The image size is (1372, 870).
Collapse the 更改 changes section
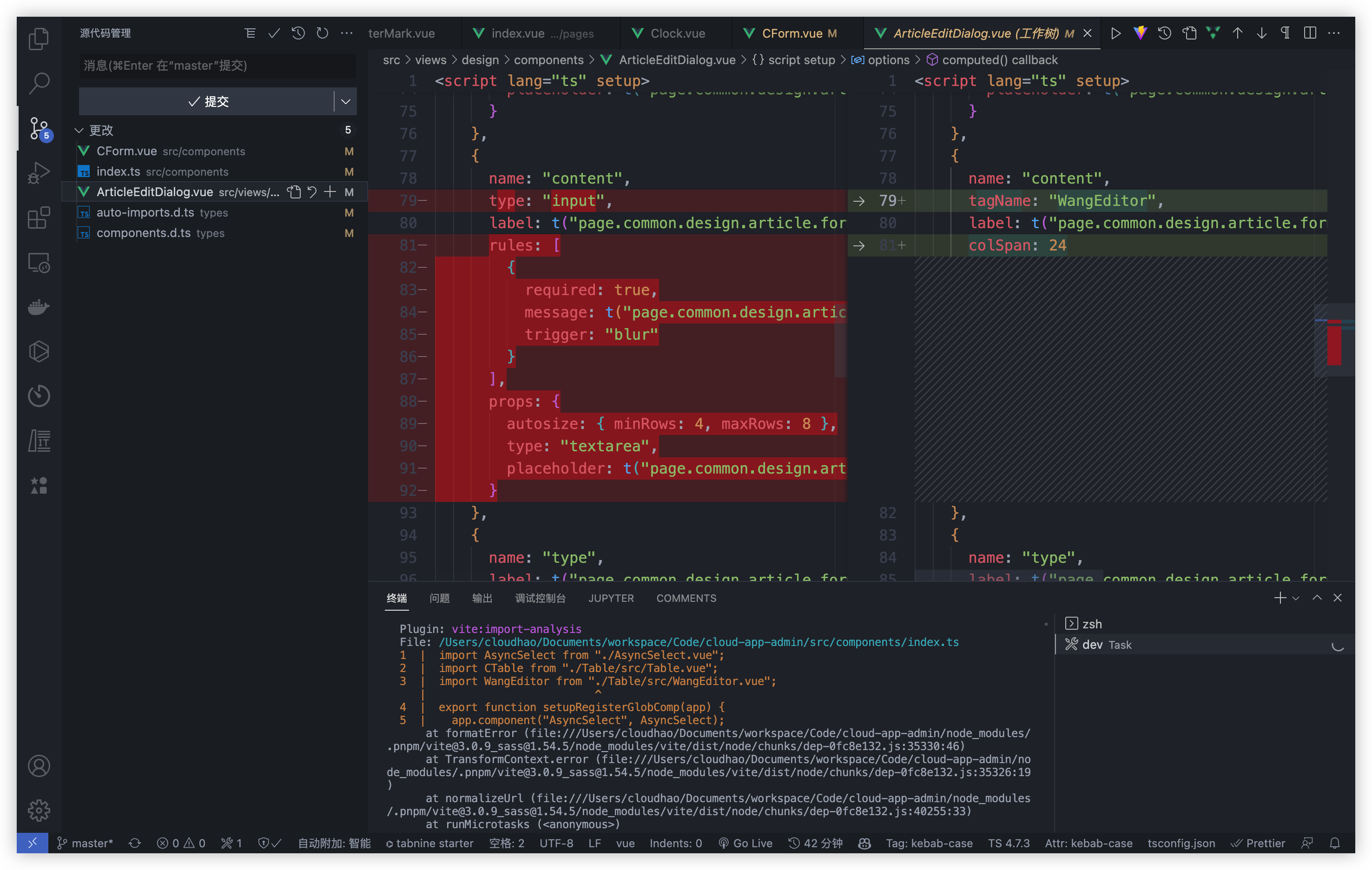[x=80, y=130]
